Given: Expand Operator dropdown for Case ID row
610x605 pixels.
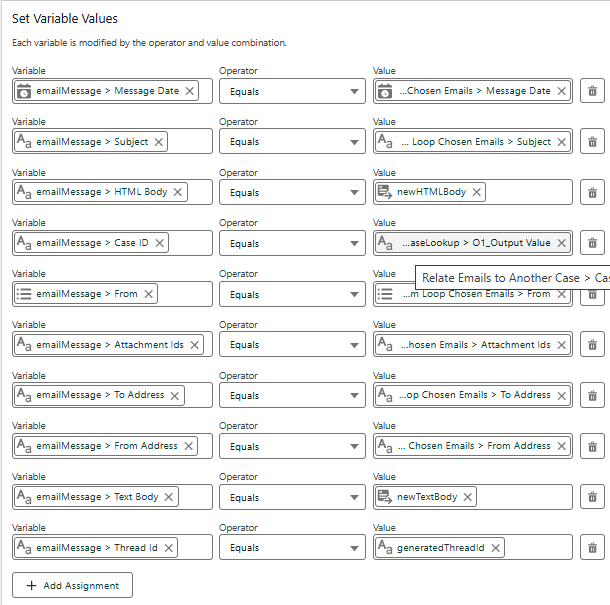Looking at the screenshot, I should (292, 243).
